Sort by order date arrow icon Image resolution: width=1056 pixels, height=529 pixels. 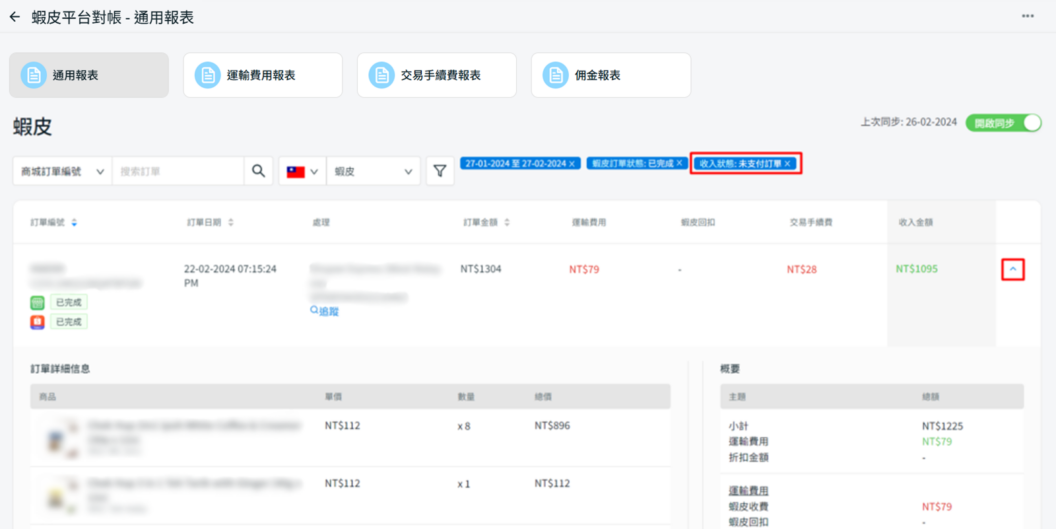point(231,223)
